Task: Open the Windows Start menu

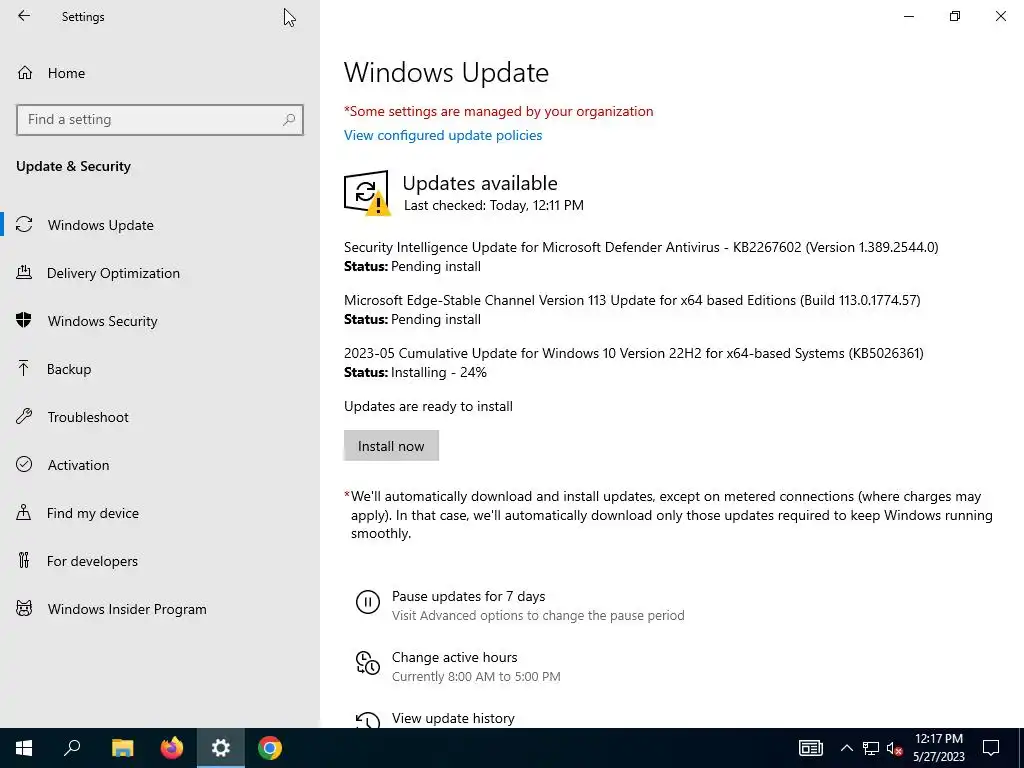Action: [24, 748]
